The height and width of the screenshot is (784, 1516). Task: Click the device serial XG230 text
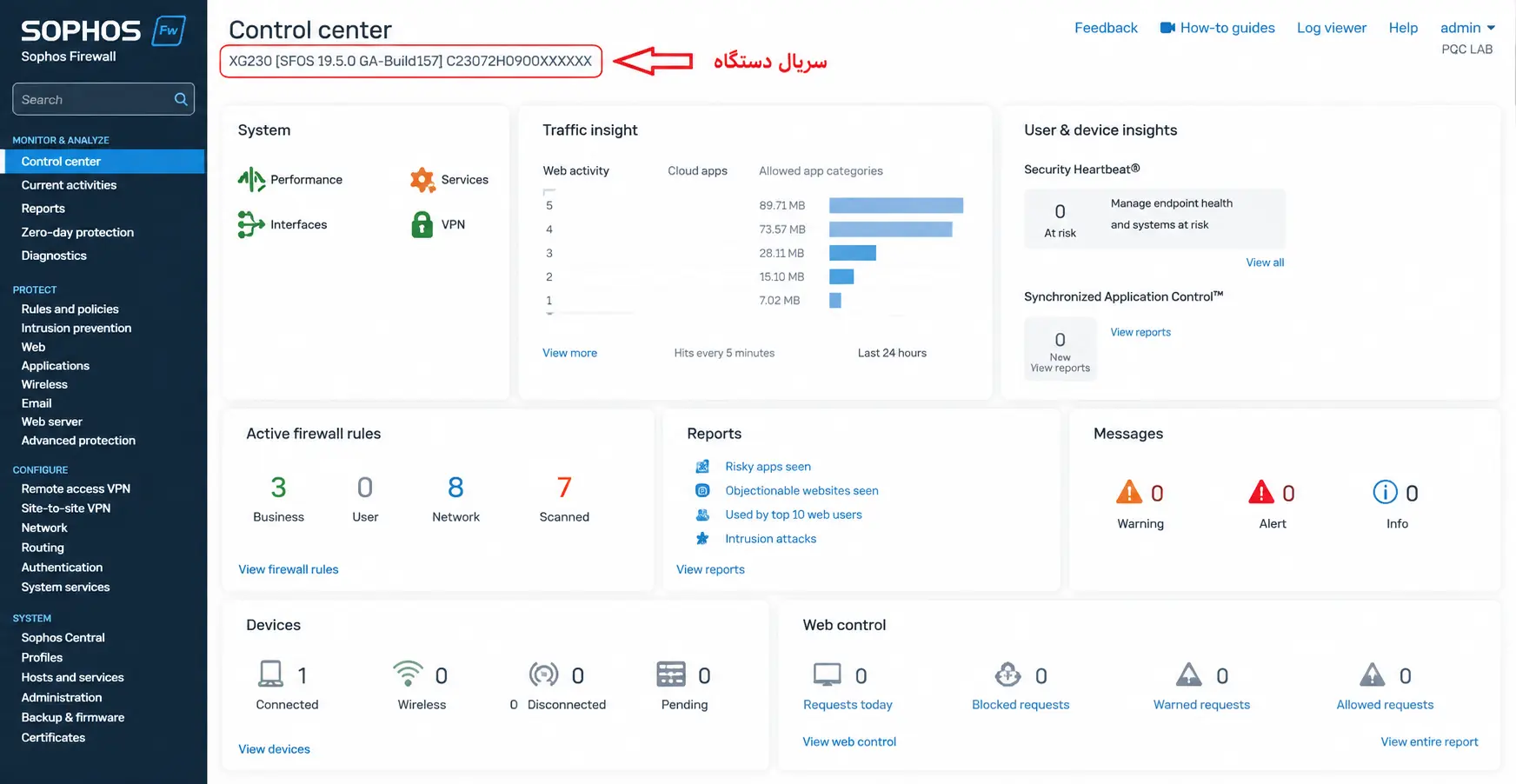click(x=410, y=61)
